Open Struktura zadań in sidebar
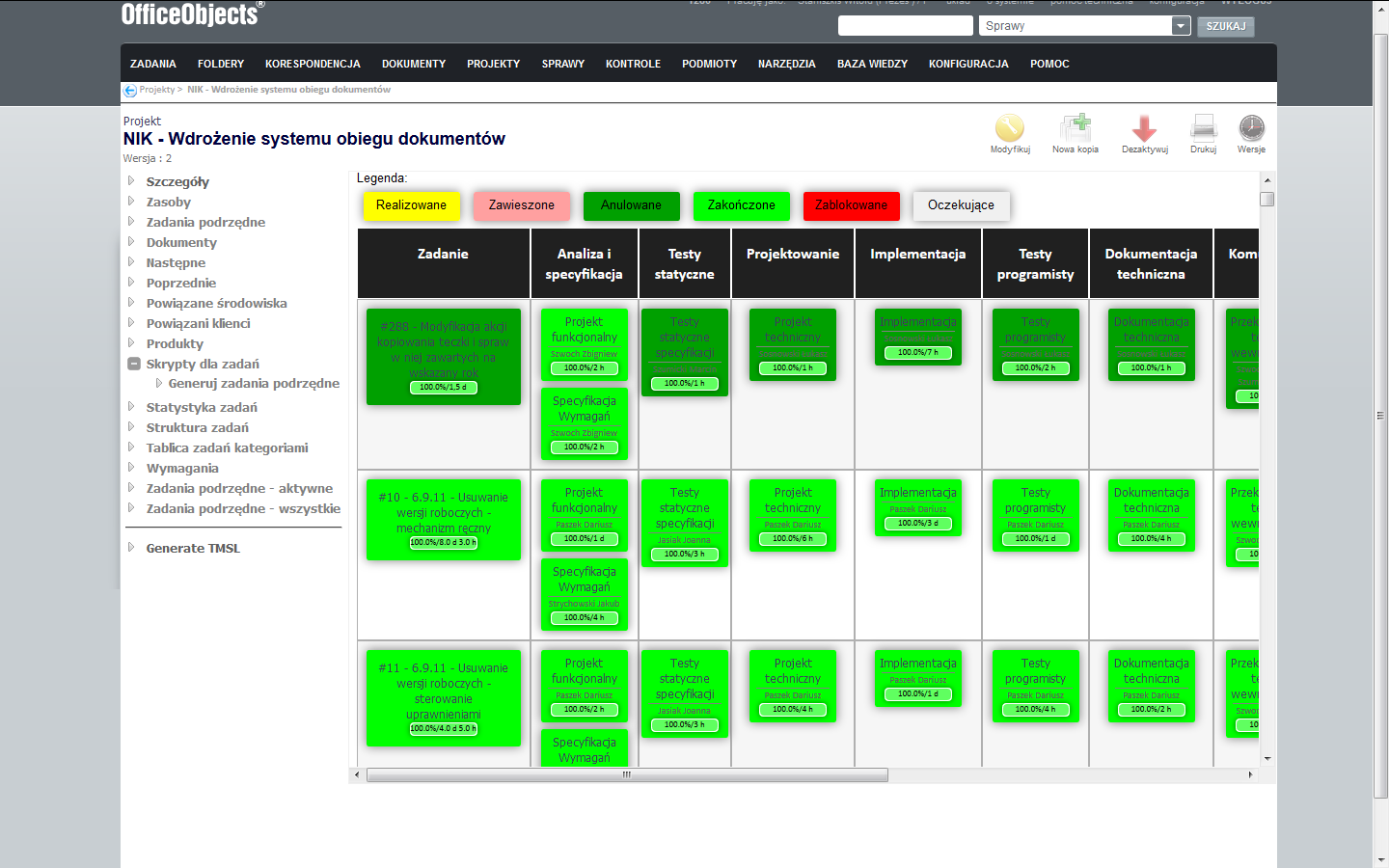The width and height of the screenshot is (1389, 868). point(197,427)
